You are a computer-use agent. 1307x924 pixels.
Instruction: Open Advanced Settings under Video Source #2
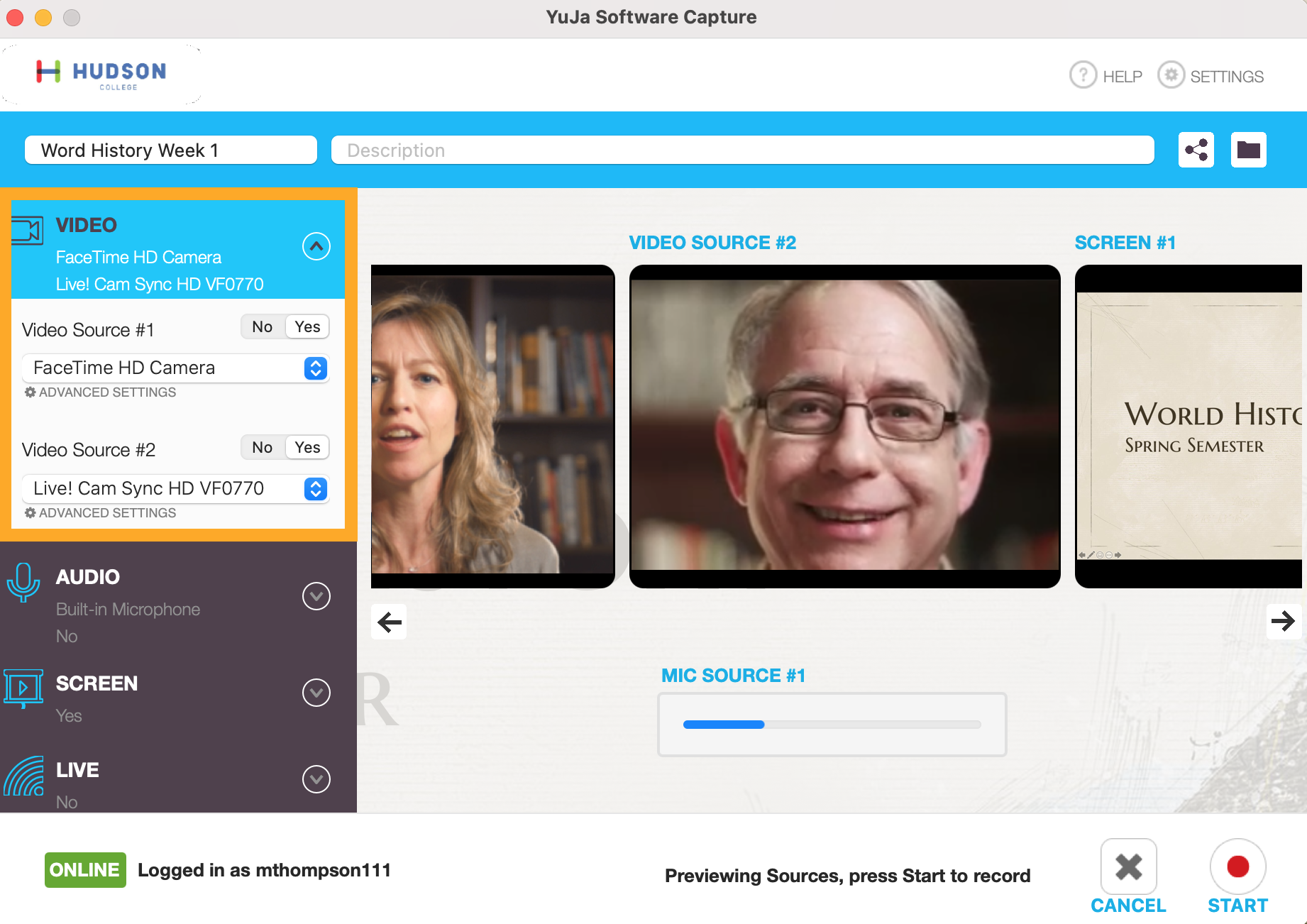point(100,513)
